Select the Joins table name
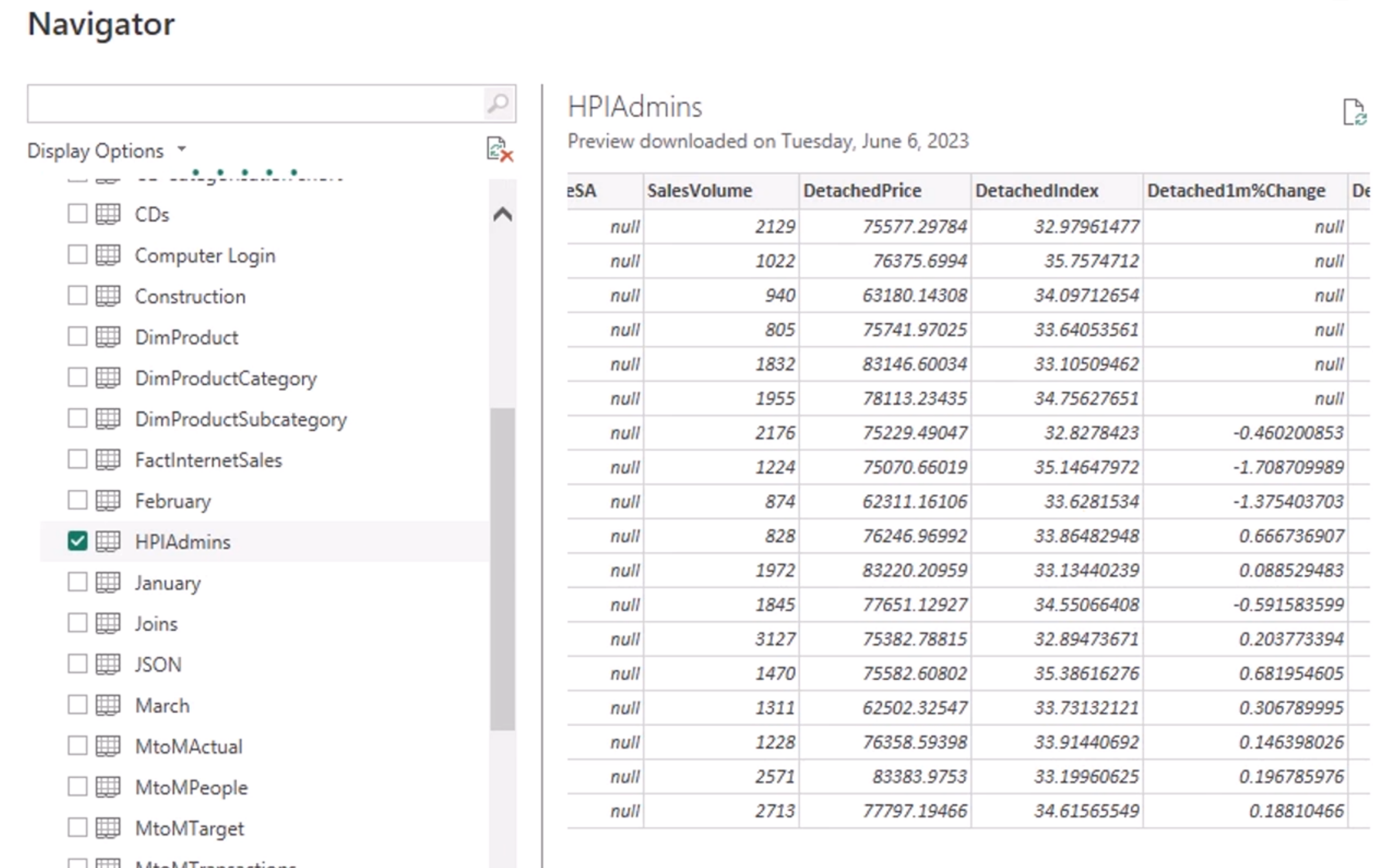The height and width of the screenshot is (868, 1373). tap(156, 624)
